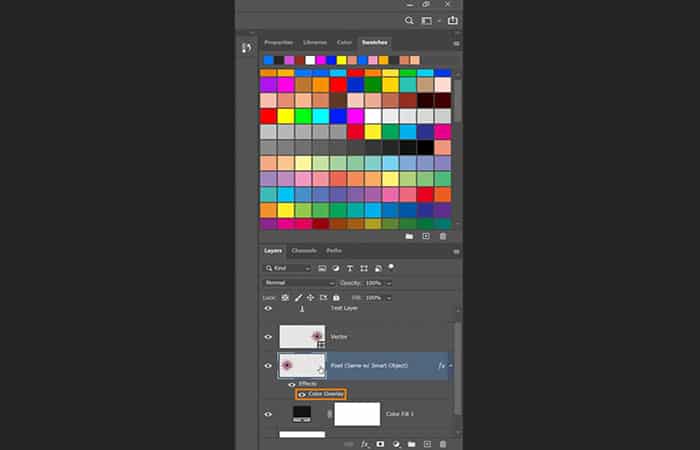Open the Fill slider dropdown arrow
The height and width of the screenshot is (450, 700).
pyautogui.click(x=389, y=298)
